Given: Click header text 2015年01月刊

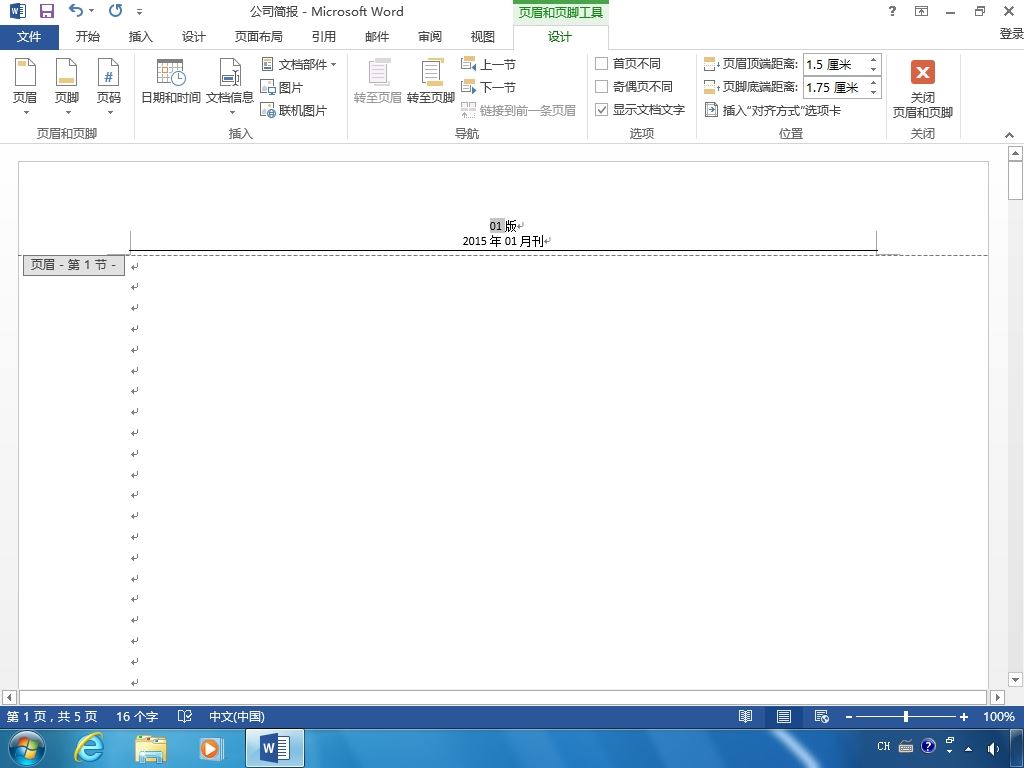Looking at the screenshot, I should (503, 241).
